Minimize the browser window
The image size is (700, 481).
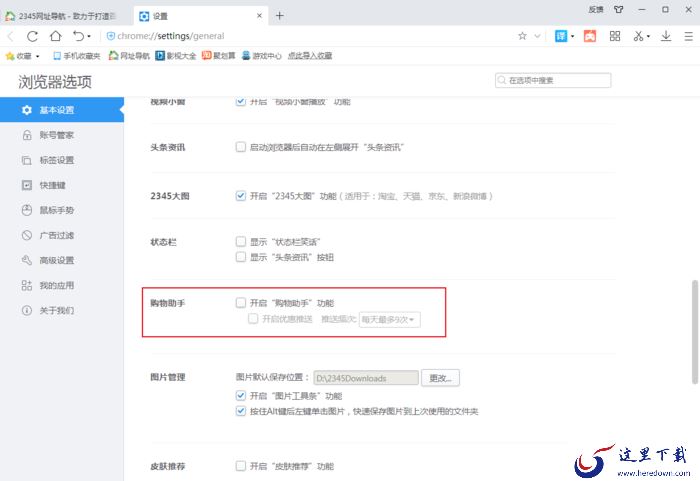tap(642, 9)
